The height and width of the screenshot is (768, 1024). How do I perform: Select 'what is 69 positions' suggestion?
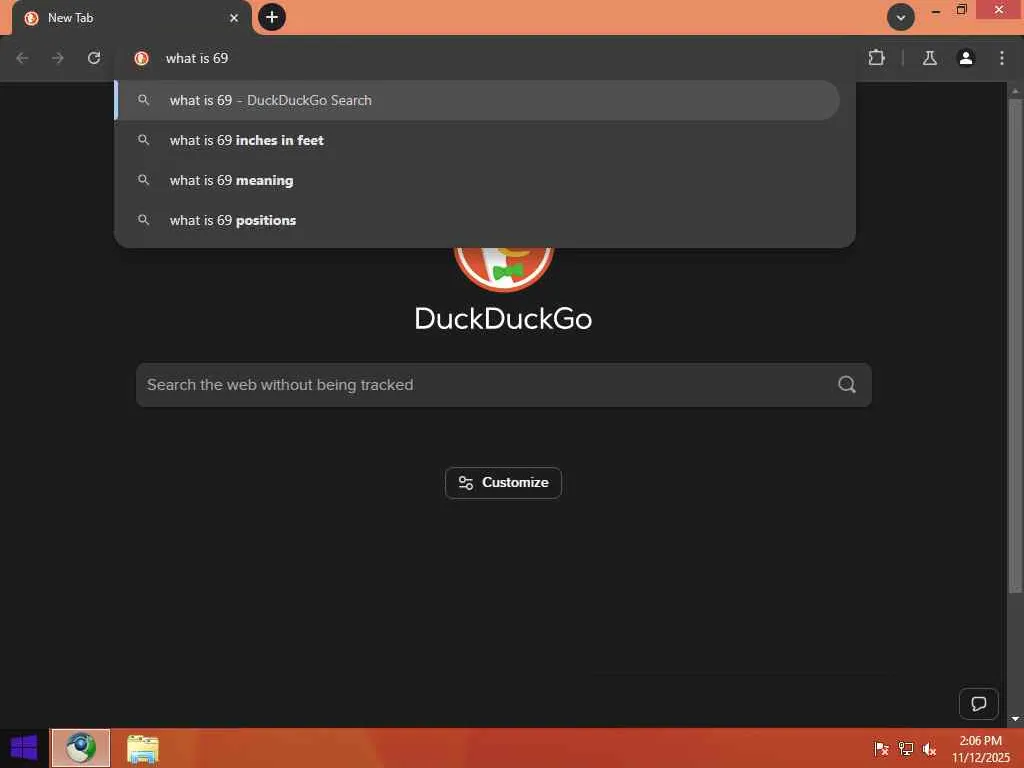click(x=477, y=220)
